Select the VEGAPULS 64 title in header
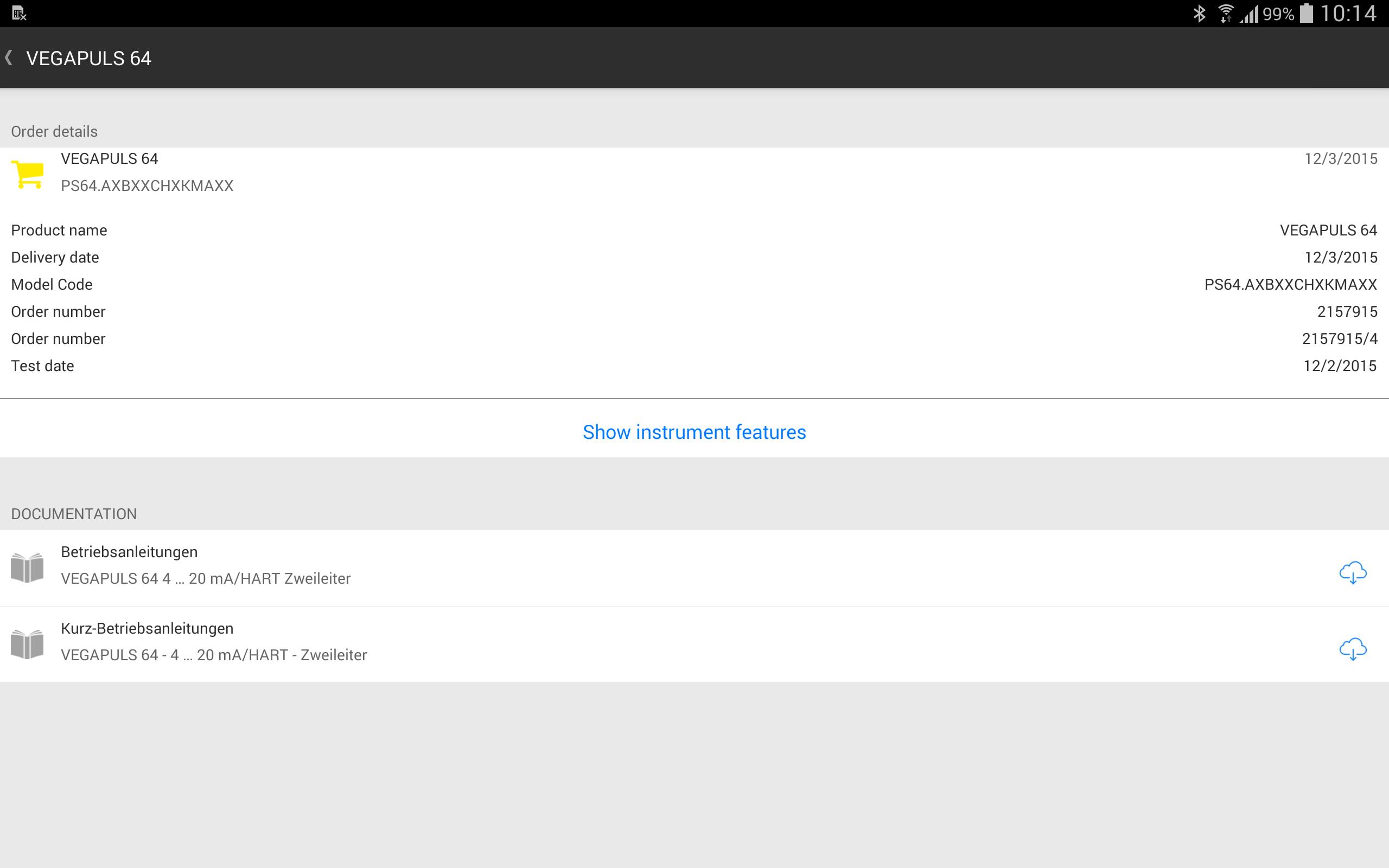Screen dimensions: 1389x868 tap(89, 58)
